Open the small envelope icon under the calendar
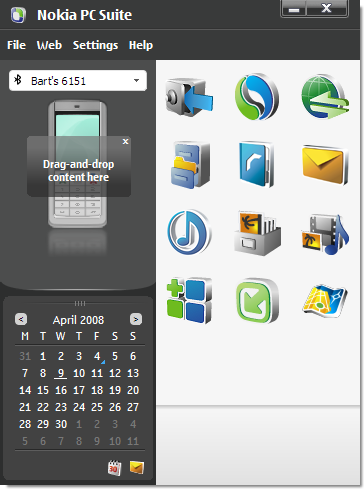This screenshot has width=364, height=489. pyautogui.click(x=137, y=467)
